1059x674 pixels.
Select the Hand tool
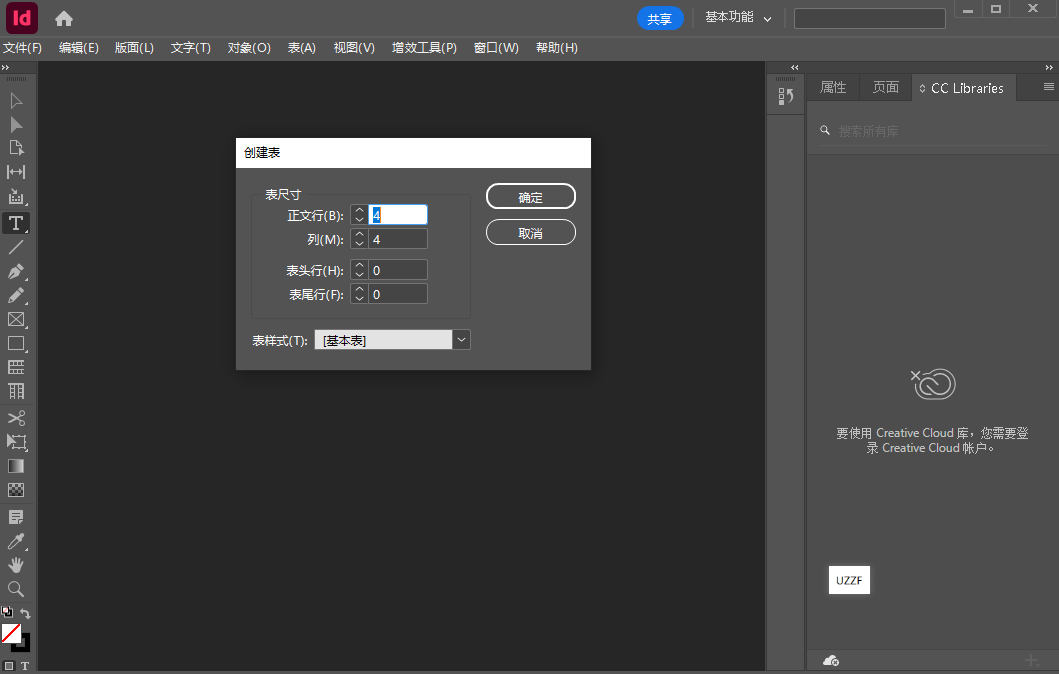coord(16,565)
